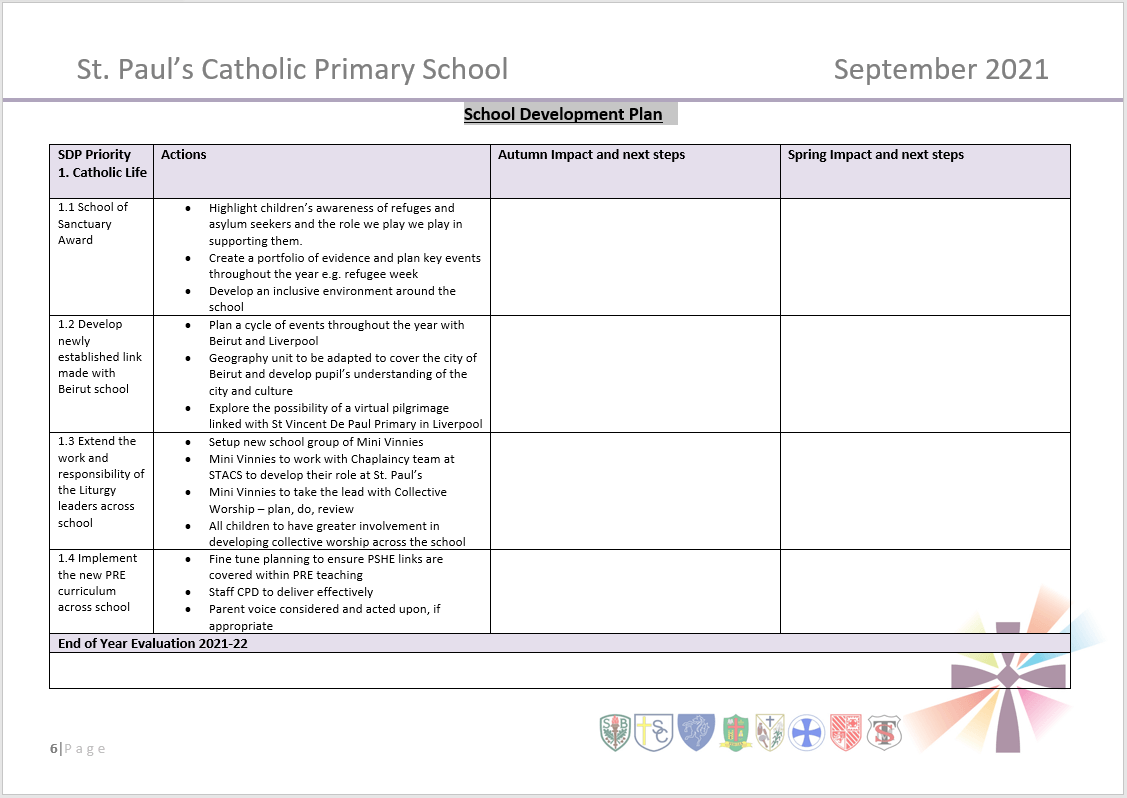Click the 'Actions' column header
This screenshot has height=798, width=1127.
click(322, 172)
